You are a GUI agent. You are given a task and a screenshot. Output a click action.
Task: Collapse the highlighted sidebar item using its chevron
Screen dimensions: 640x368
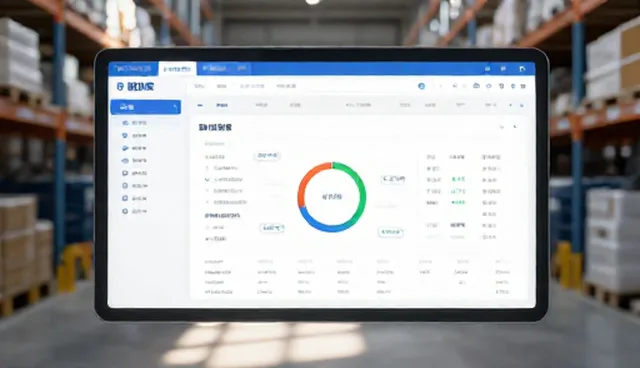[175, 107]
